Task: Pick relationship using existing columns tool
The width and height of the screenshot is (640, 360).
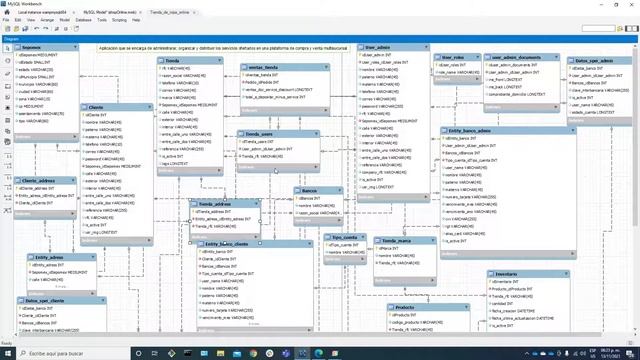Action: coord(7,210)
